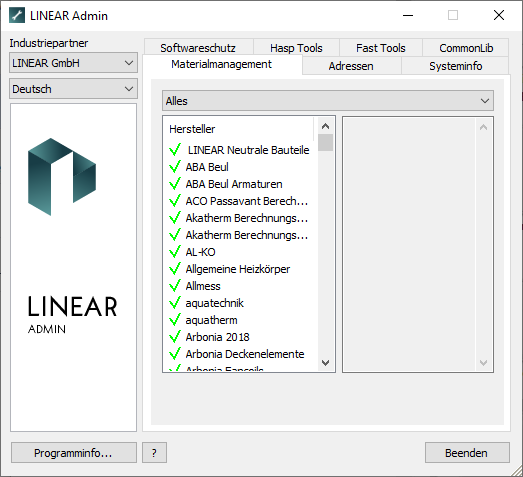
Task: Open the Deutsch language dropdown
Action: [x=73, y=89]
